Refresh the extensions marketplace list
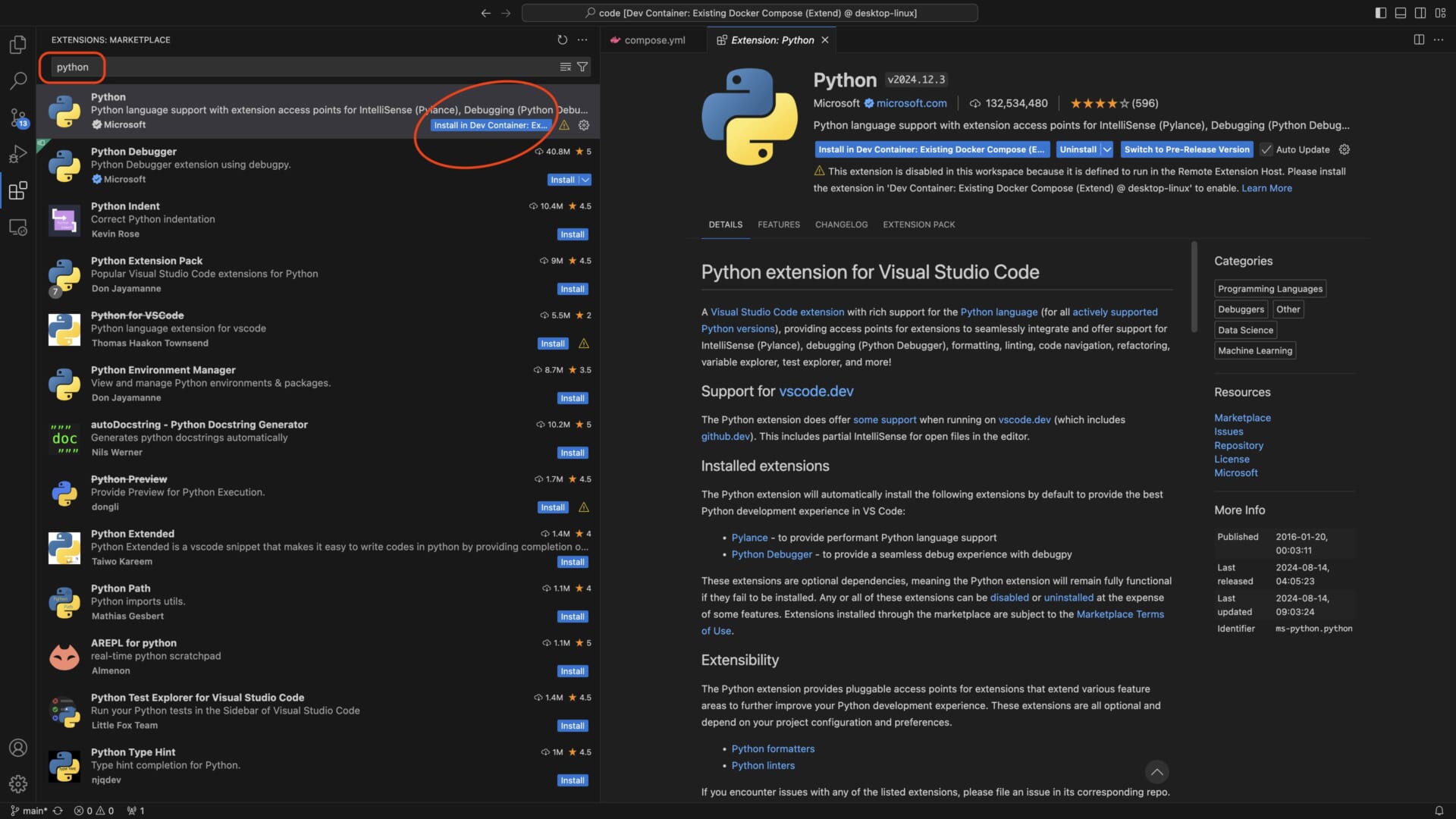 [x=562, y=39]
